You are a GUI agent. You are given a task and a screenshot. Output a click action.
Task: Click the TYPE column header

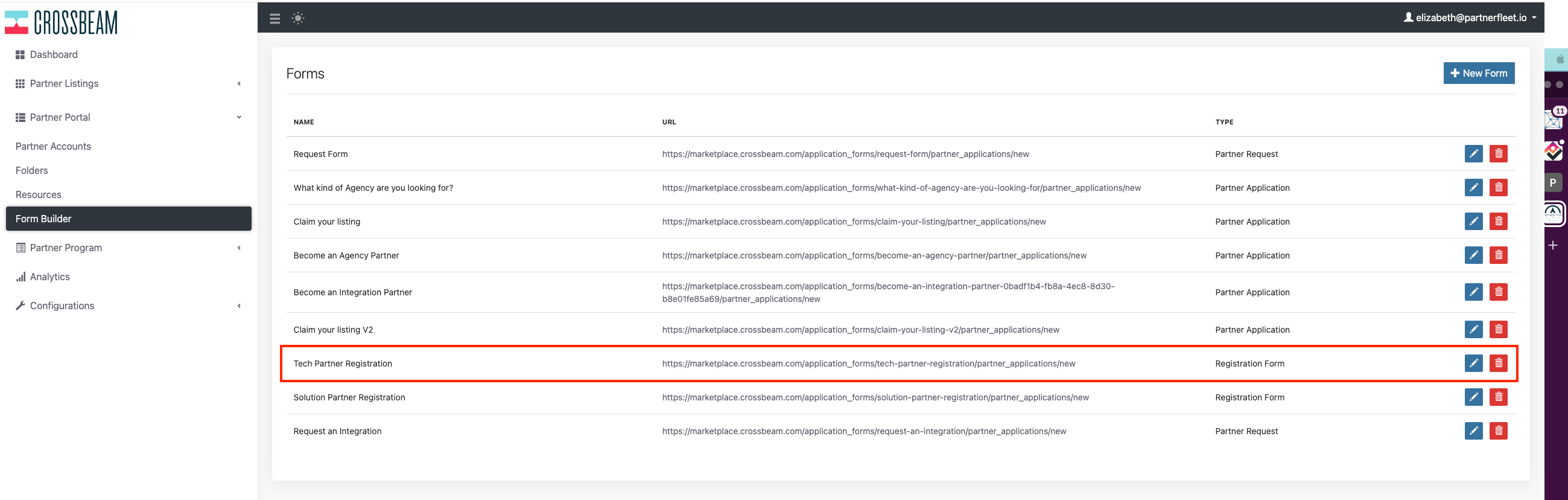pos(1224,122)
